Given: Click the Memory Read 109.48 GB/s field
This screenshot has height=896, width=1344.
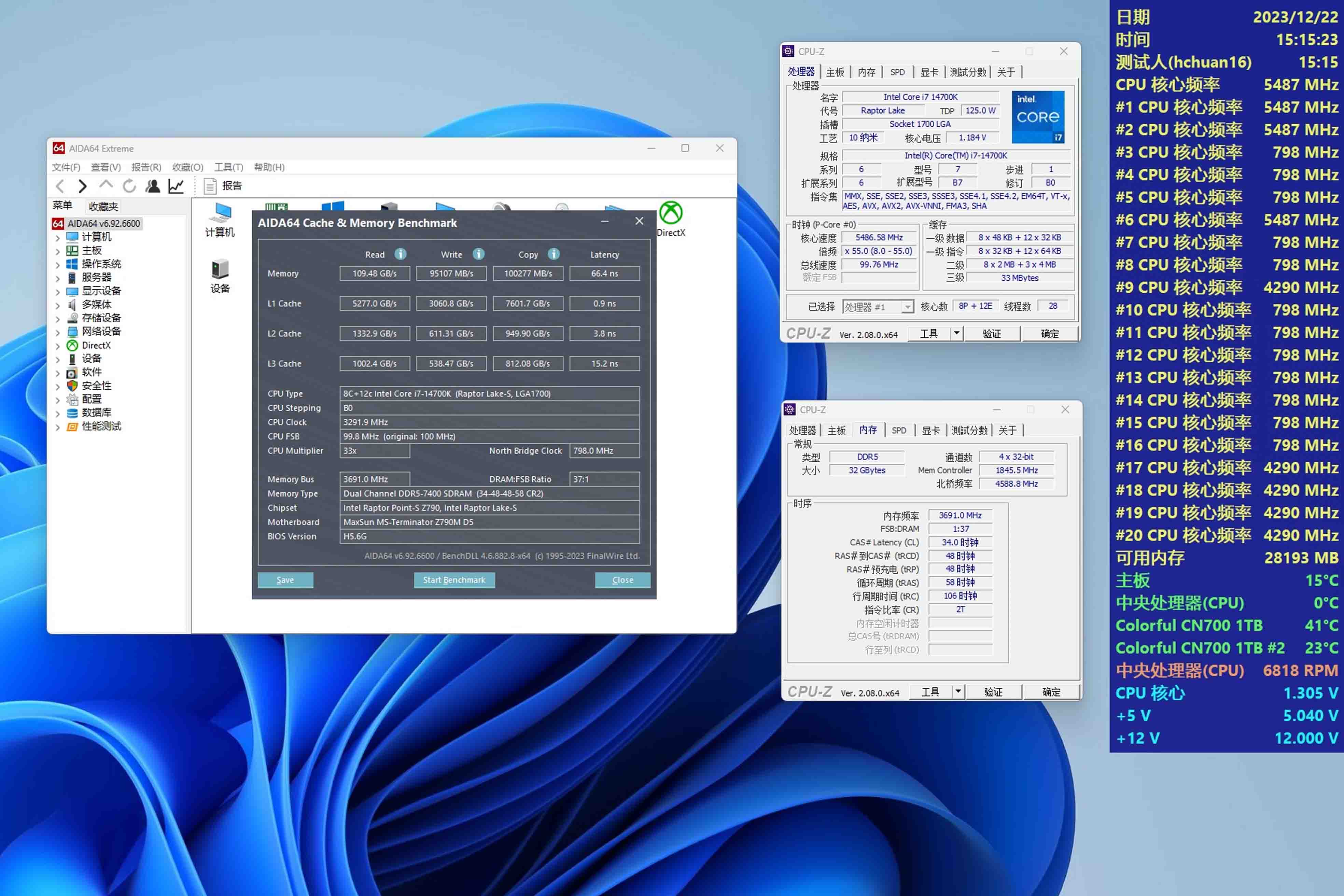Looking at the screenshot, I should click(x=374, y=273).
